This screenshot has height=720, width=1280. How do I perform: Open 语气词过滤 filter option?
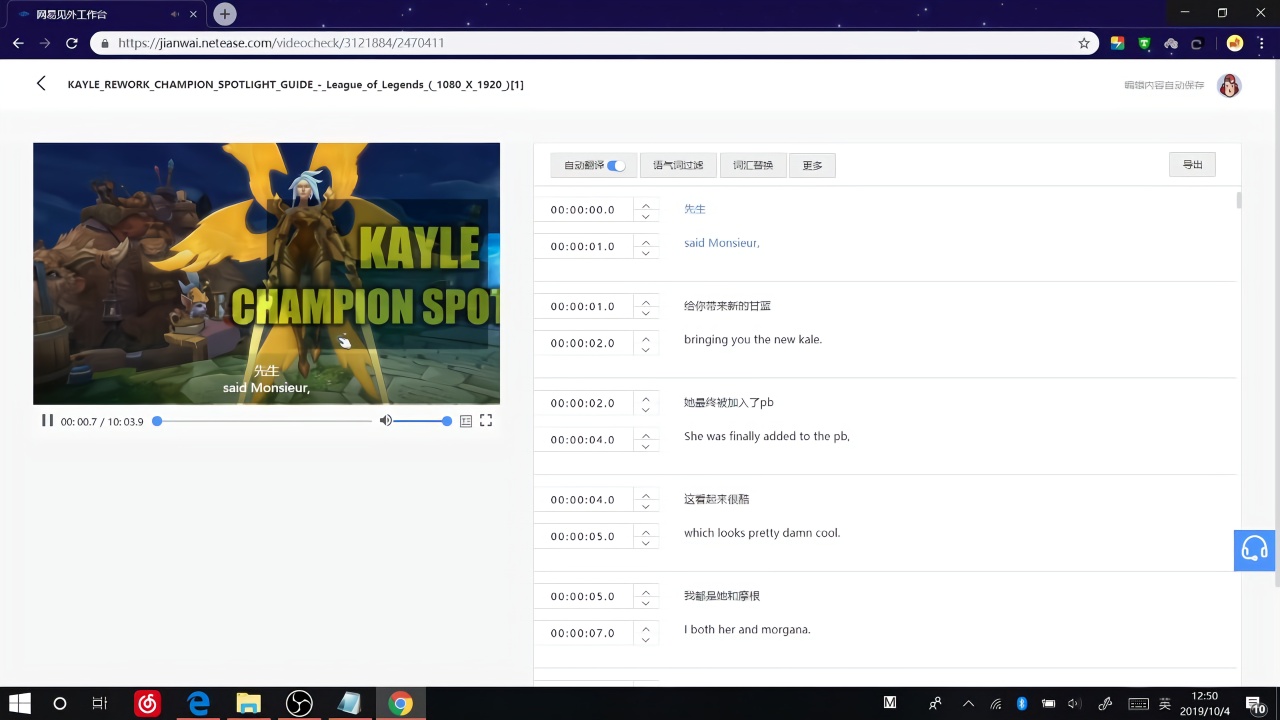[678, 165]
